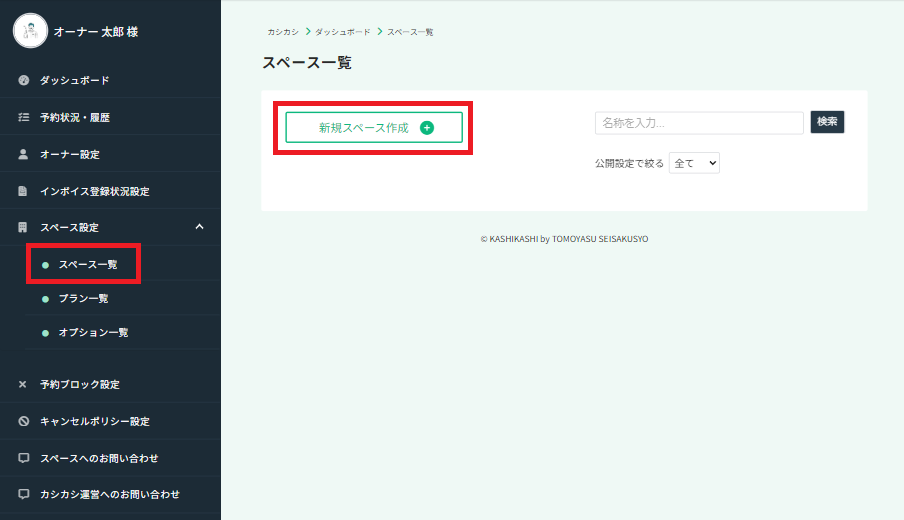Select スペース設定 menu label
This screenshot has height=520, width=904.
click(69, 227)
